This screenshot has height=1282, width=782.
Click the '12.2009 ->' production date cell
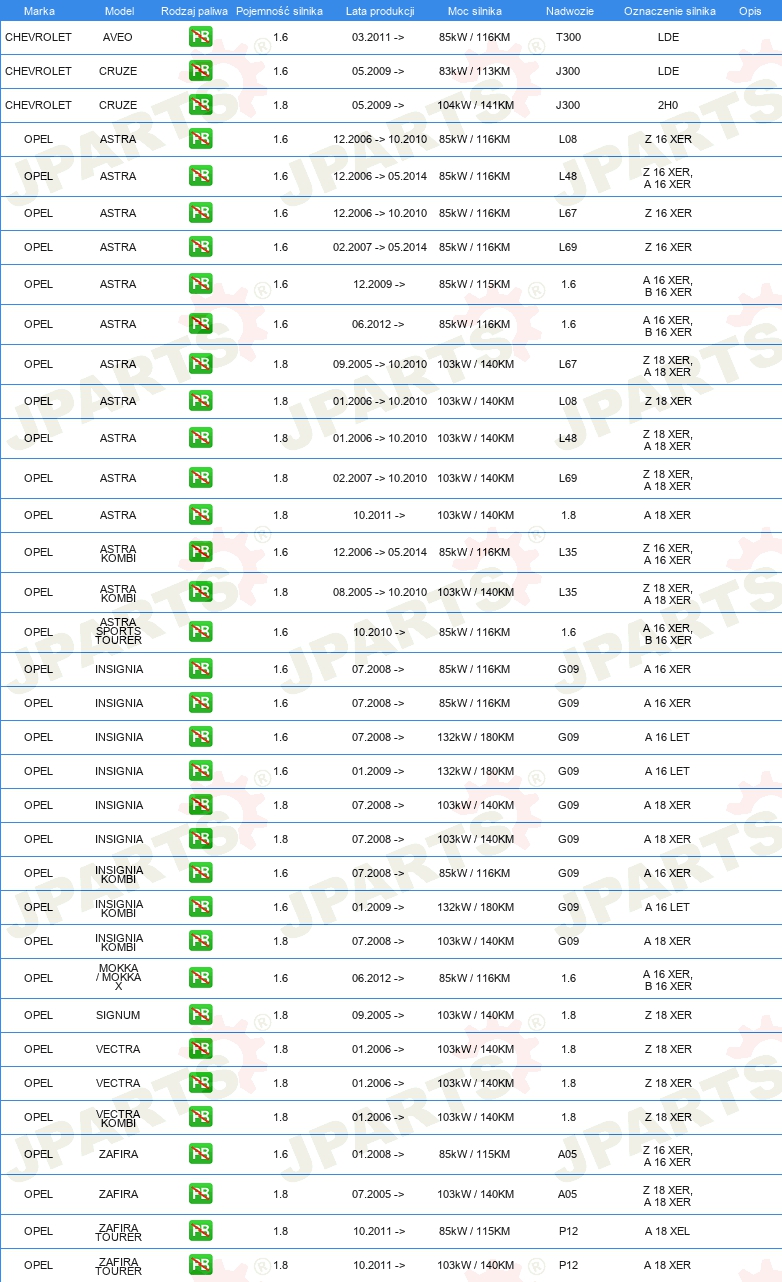(x=379, y=284)
